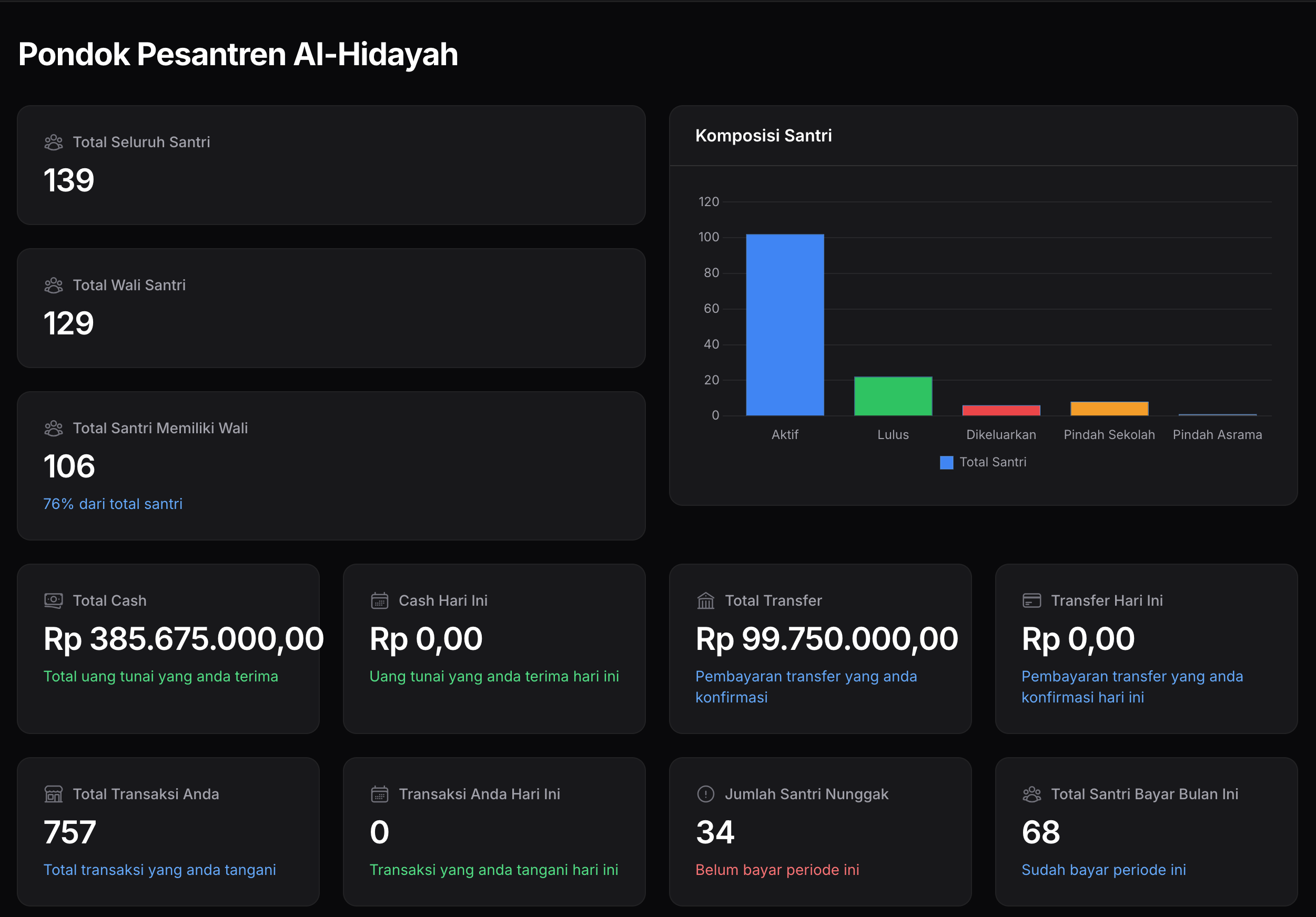
Task: Click the Total Seluruh Santri users icon
Action: coord(53,142)
